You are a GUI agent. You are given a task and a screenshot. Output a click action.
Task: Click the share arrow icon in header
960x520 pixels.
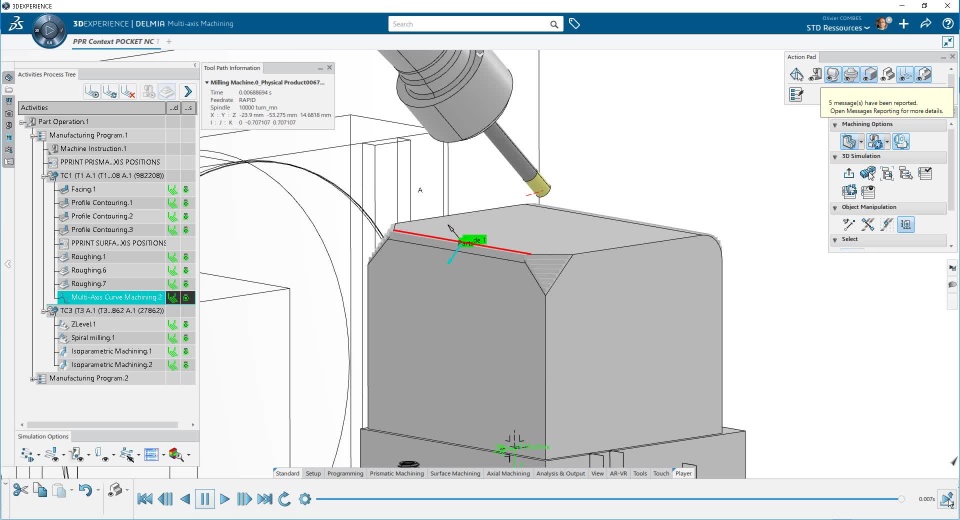click(x=926, y=24)
